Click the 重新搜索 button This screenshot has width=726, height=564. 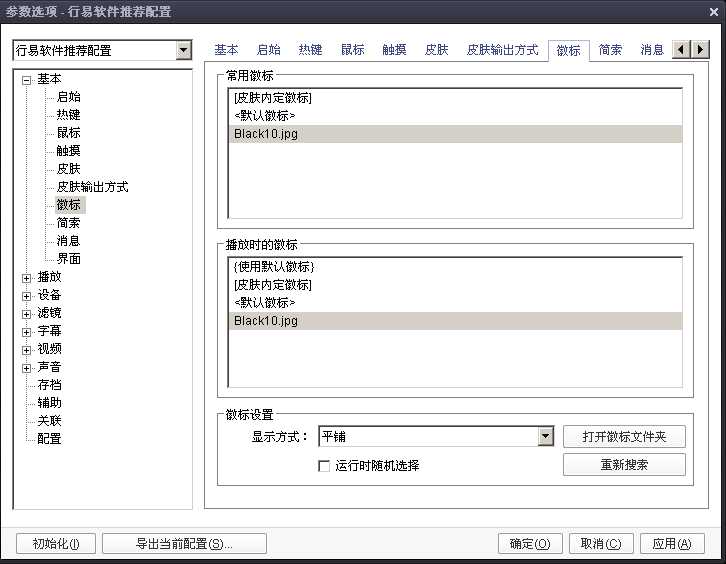click(624, 464)
